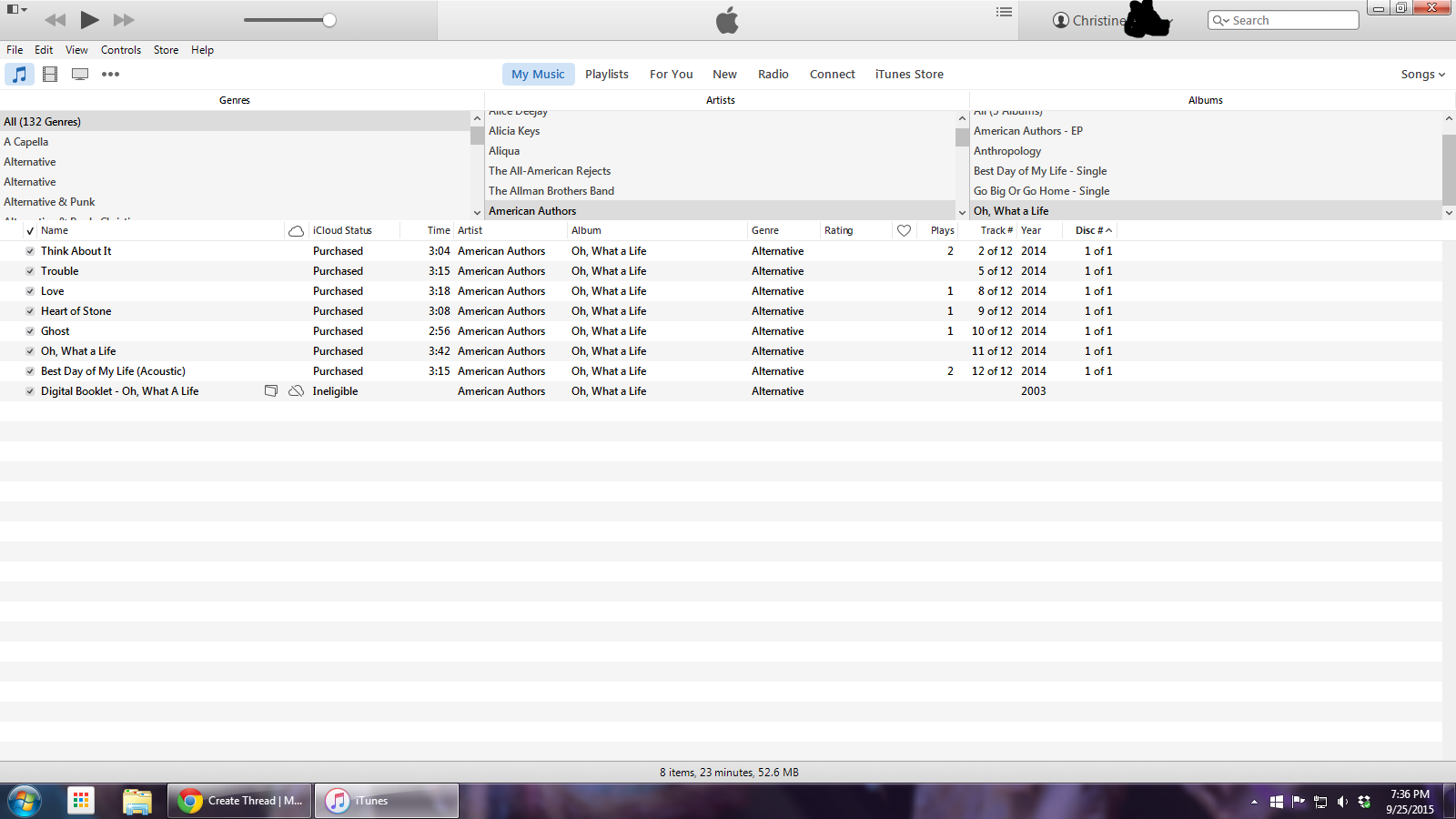Open the Christine account dropdown

pos(1112,20)
